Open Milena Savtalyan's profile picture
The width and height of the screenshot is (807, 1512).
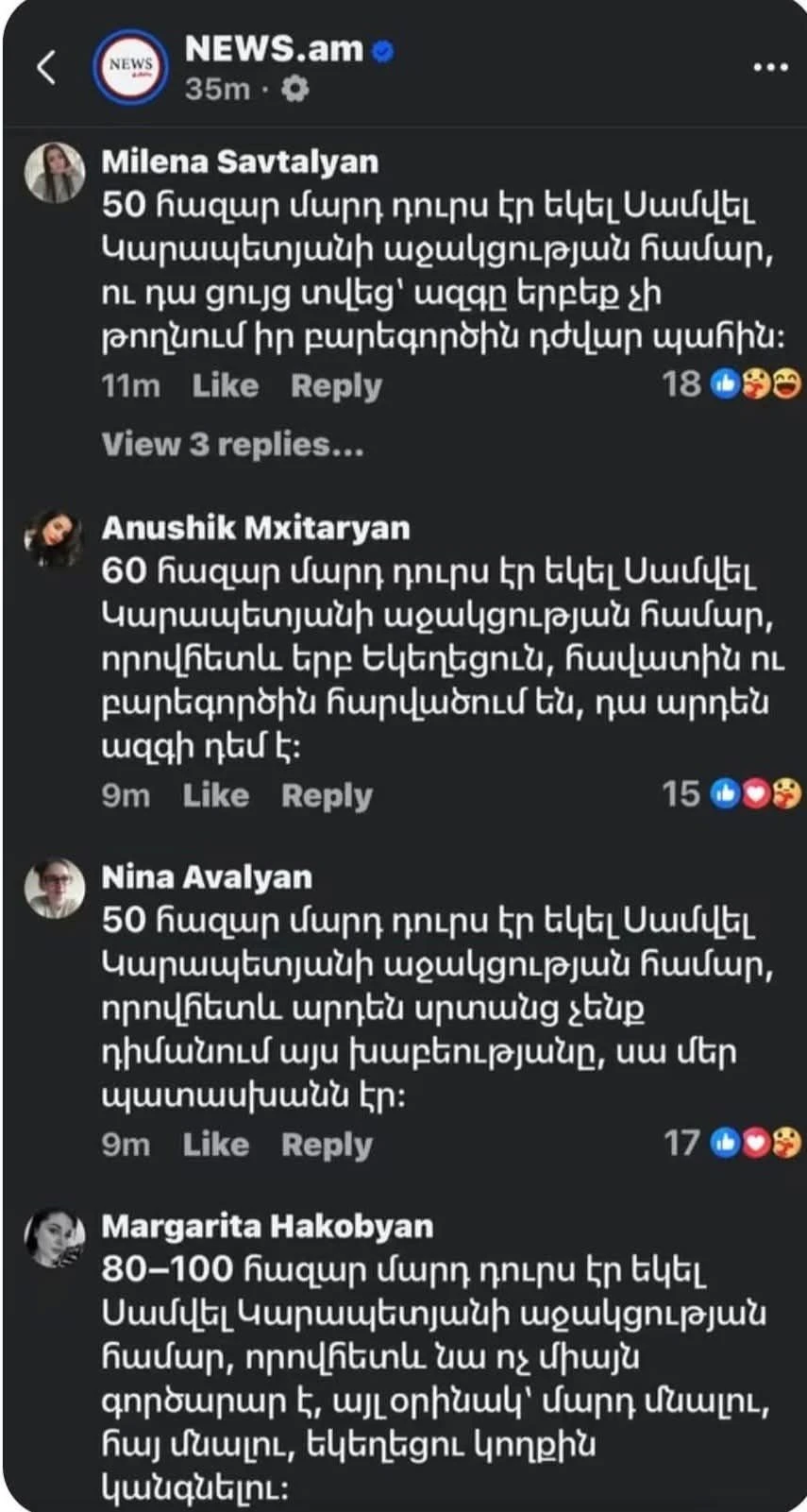pyautogui.click(x=55, y=172)
